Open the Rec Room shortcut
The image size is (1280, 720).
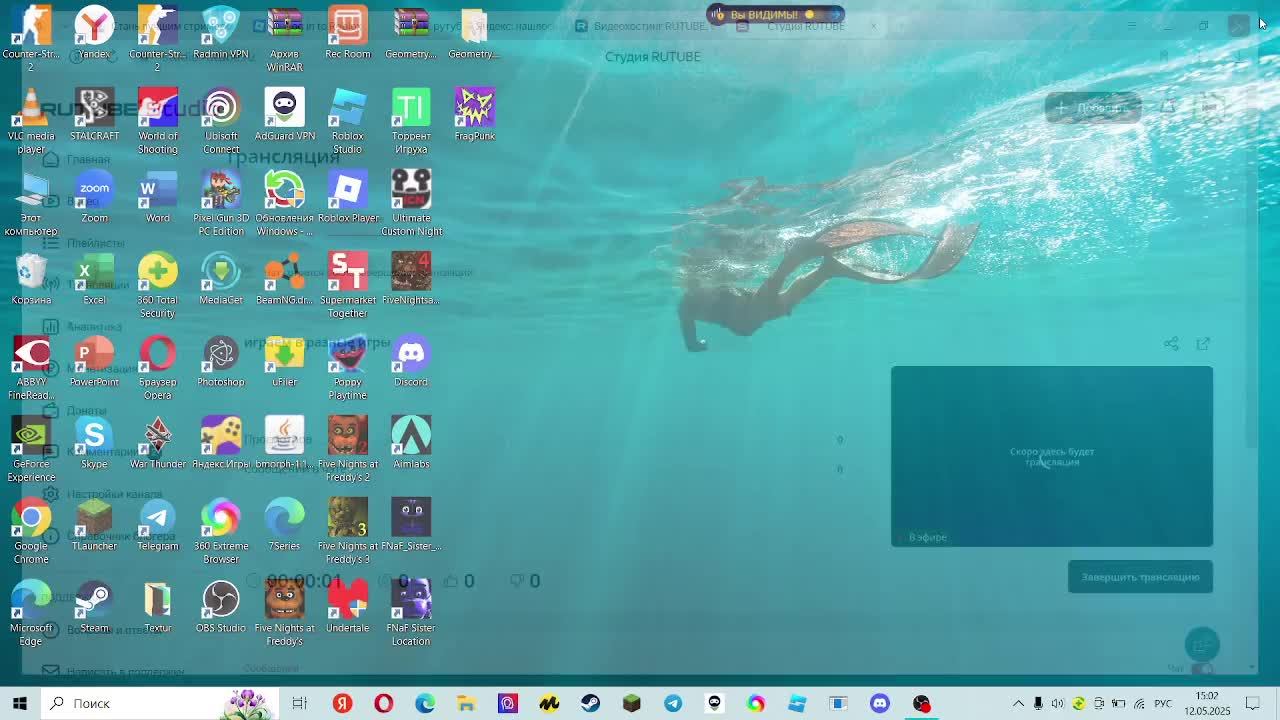pos(348,33)
